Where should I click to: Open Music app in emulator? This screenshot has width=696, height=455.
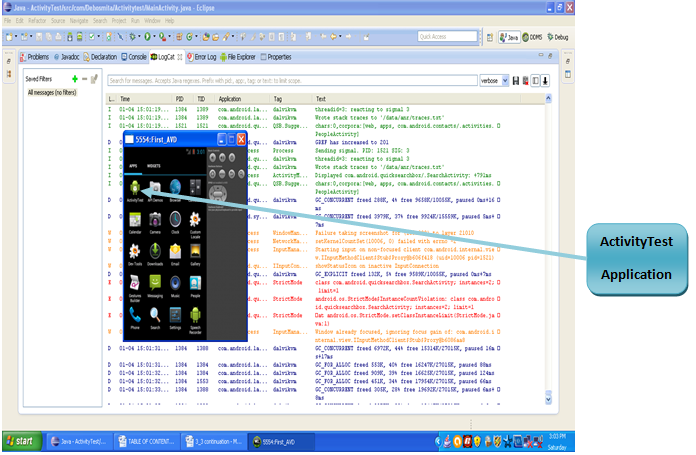tap(175, 286)
